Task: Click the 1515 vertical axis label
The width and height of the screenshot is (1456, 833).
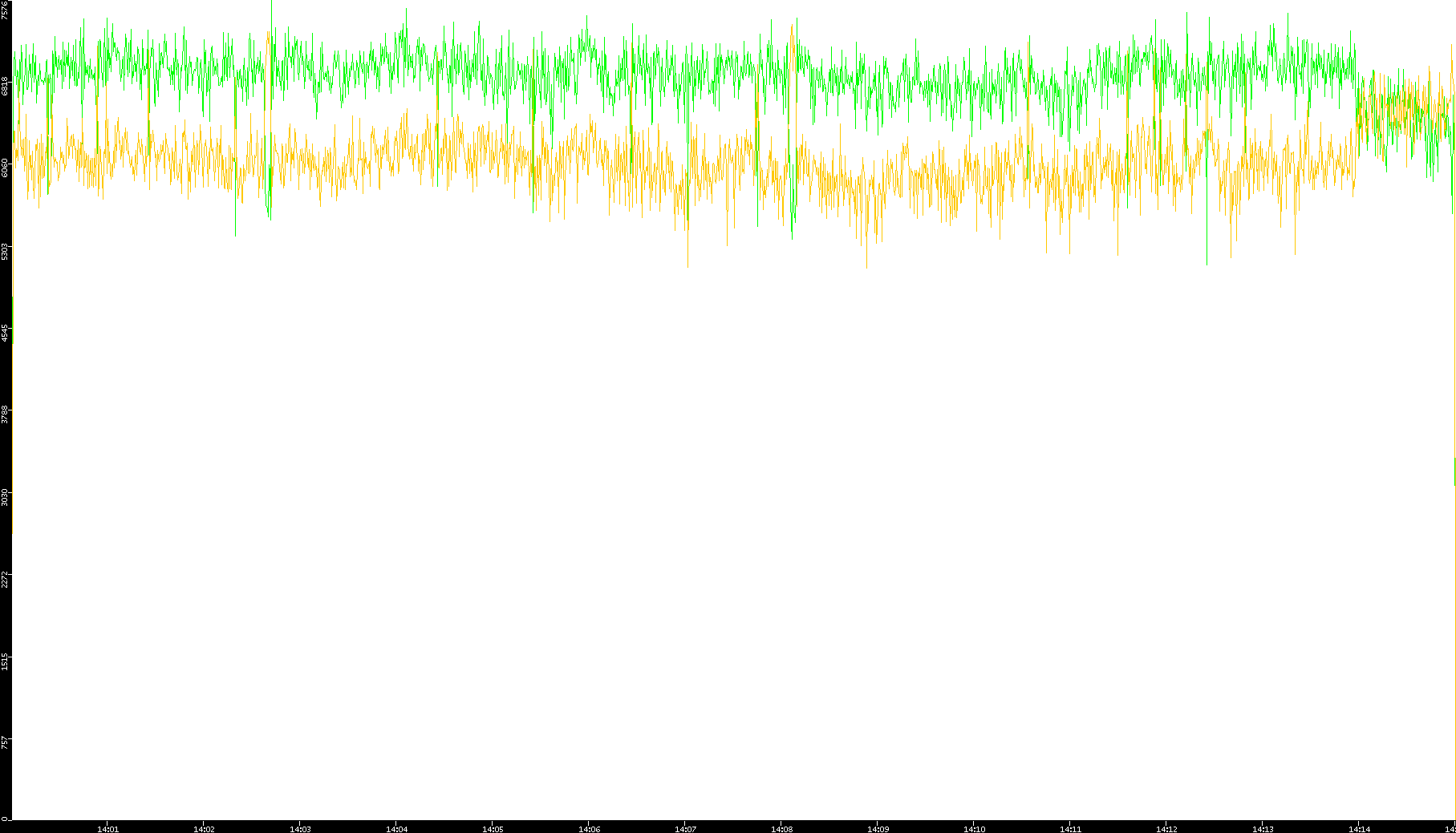Action: click(x=6, y=661)
